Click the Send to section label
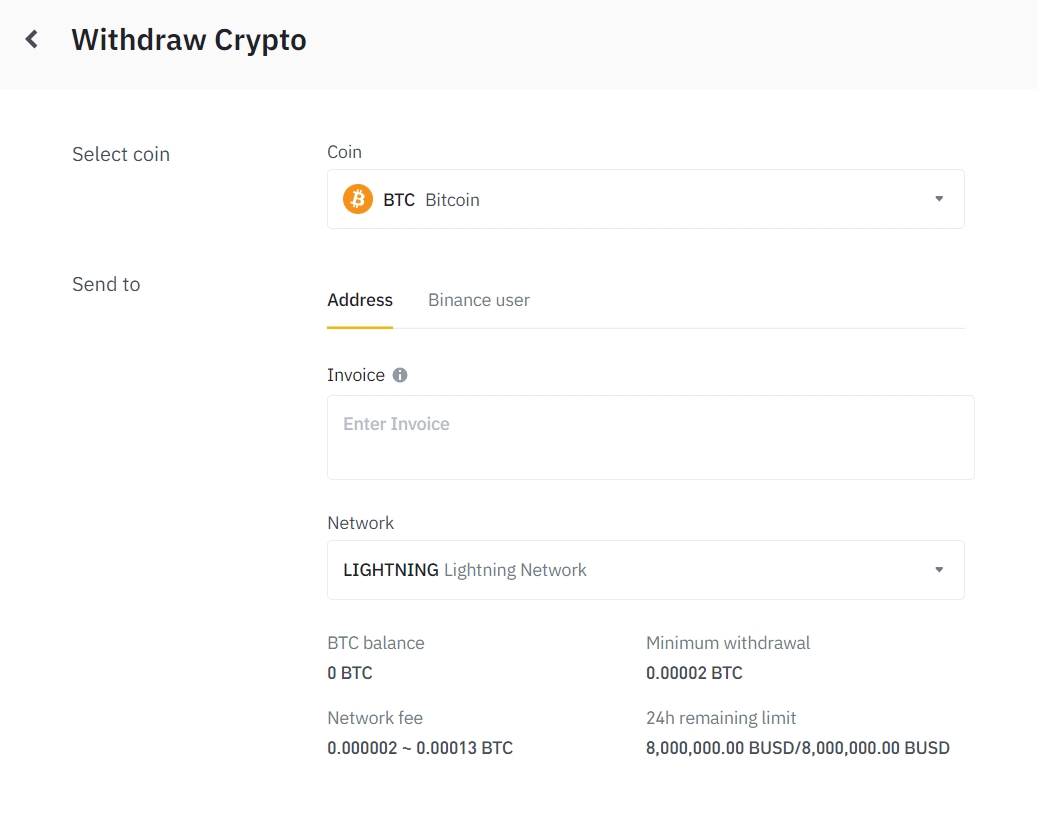The image size is (1037, 817). 106,284
